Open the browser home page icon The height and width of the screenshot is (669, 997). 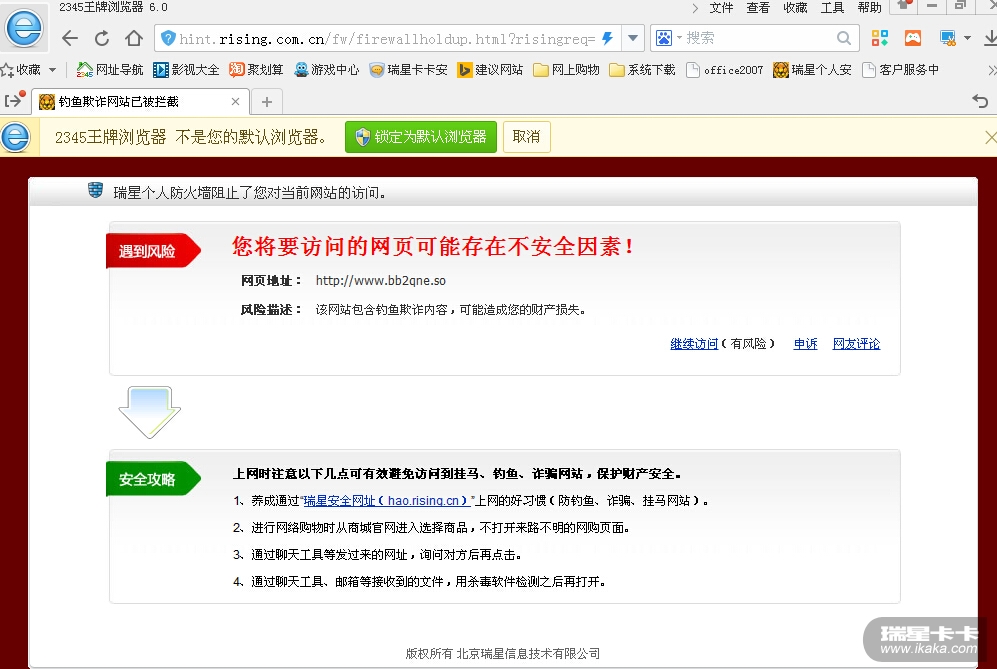tap(134, 39)
